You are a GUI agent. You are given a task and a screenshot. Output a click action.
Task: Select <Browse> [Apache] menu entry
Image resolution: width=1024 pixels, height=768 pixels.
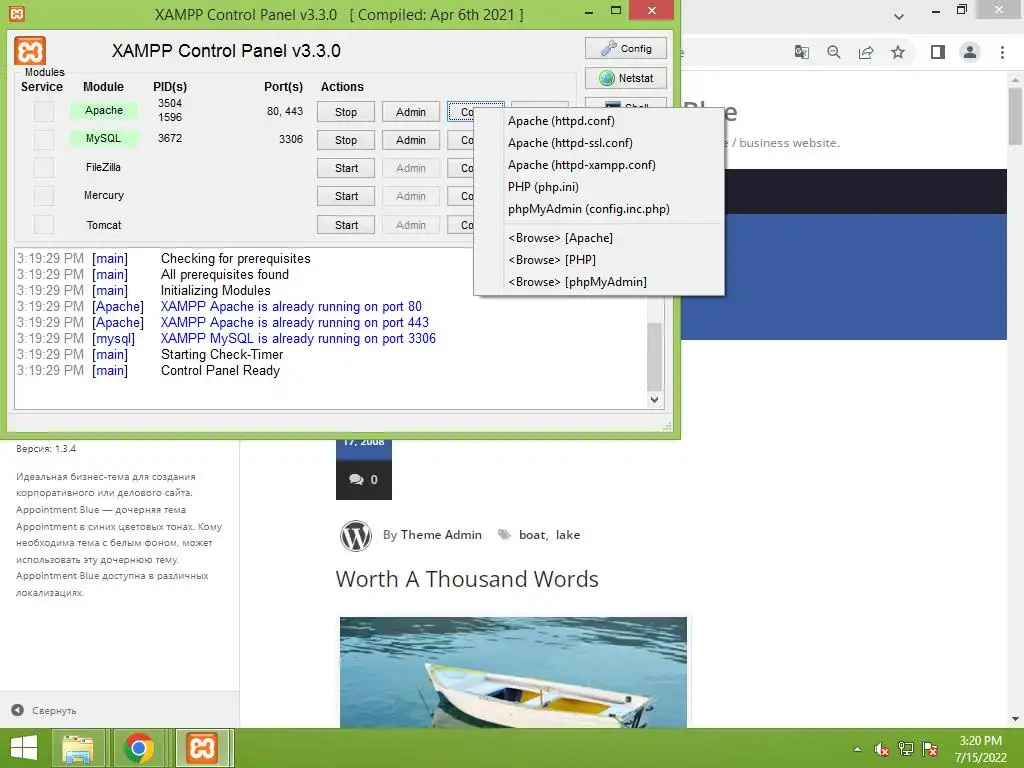pos(599,238)
